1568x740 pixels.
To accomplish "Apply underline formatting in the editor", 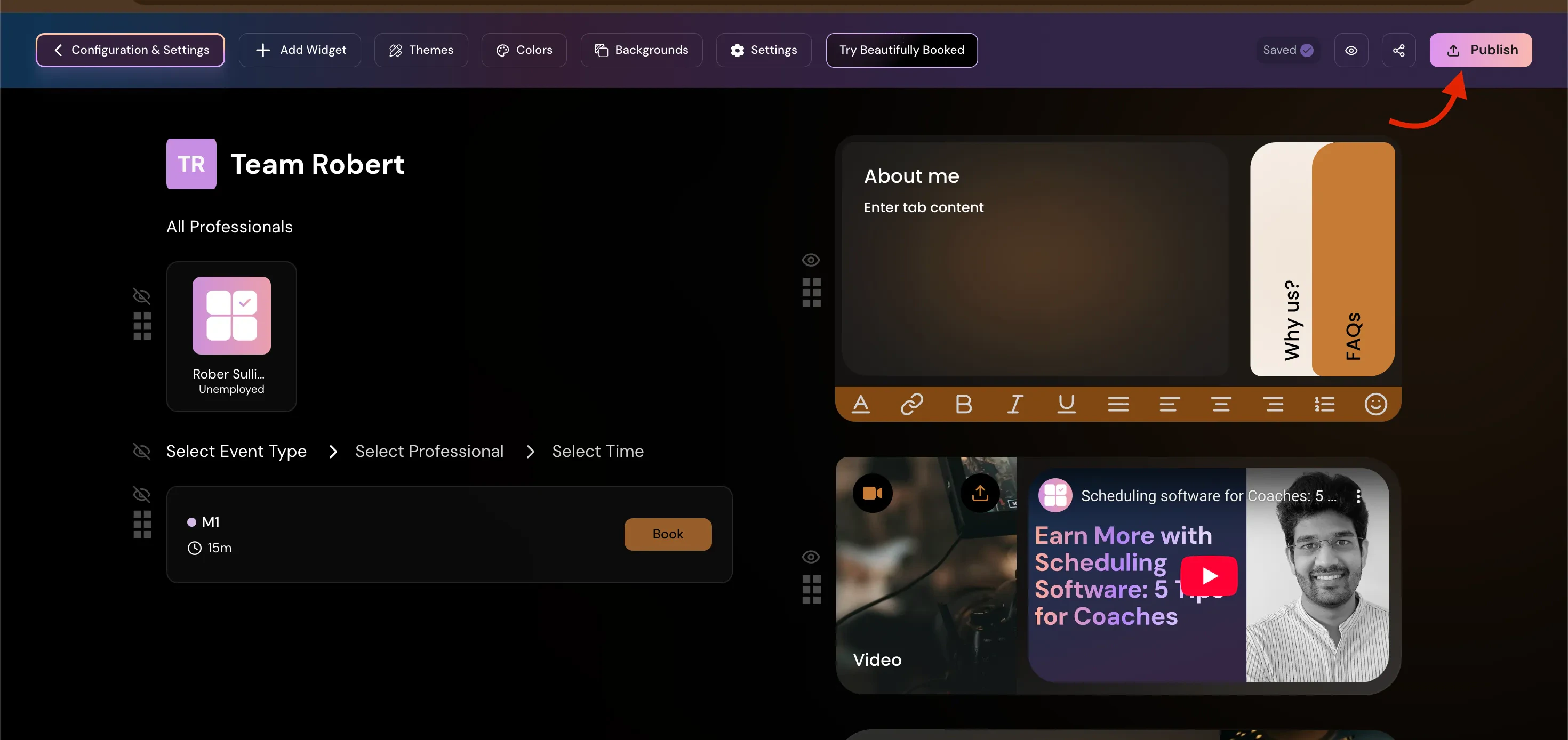I will click(x=1066, y=404).
